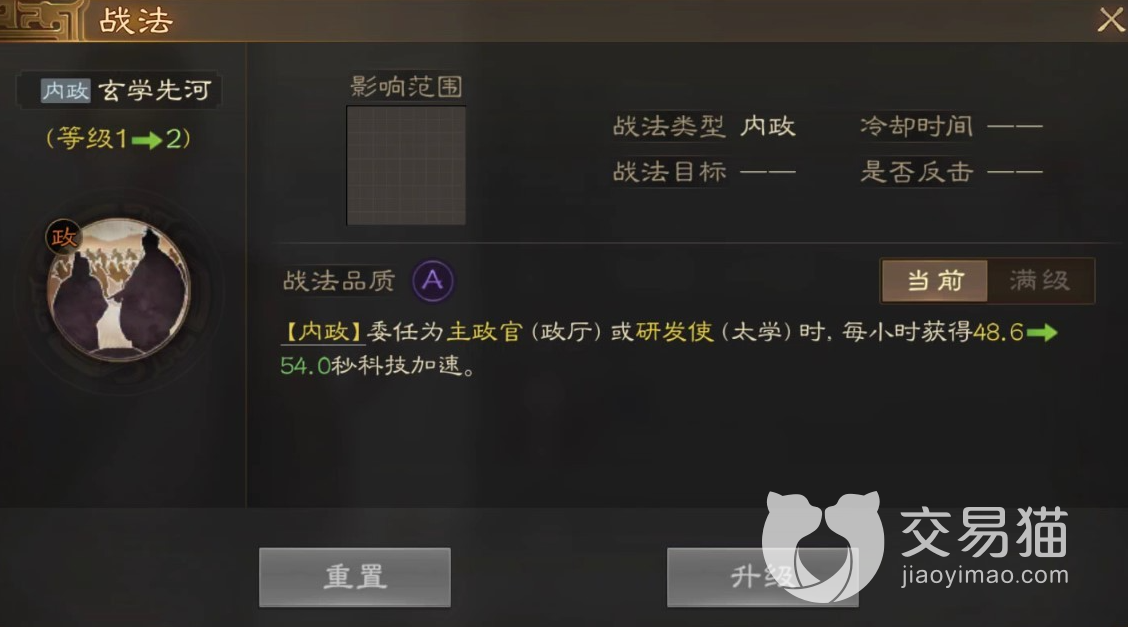The width and height of the screenshot is (1128, 627).
Task: Click the 升级 upgrade button
Action: pos(763,577)
